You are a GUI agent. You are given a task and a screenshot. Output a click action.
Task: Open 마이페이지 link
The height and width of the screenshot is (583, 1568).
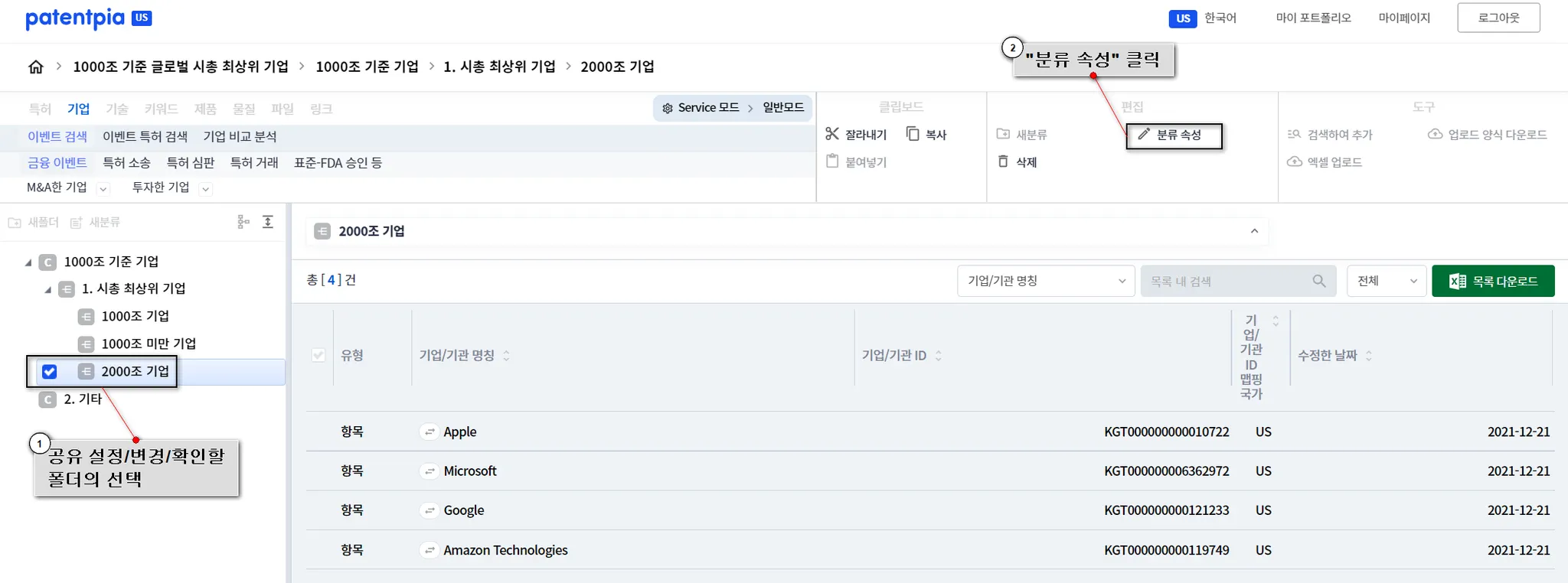pyautogui.click(x=1404, y=18)
